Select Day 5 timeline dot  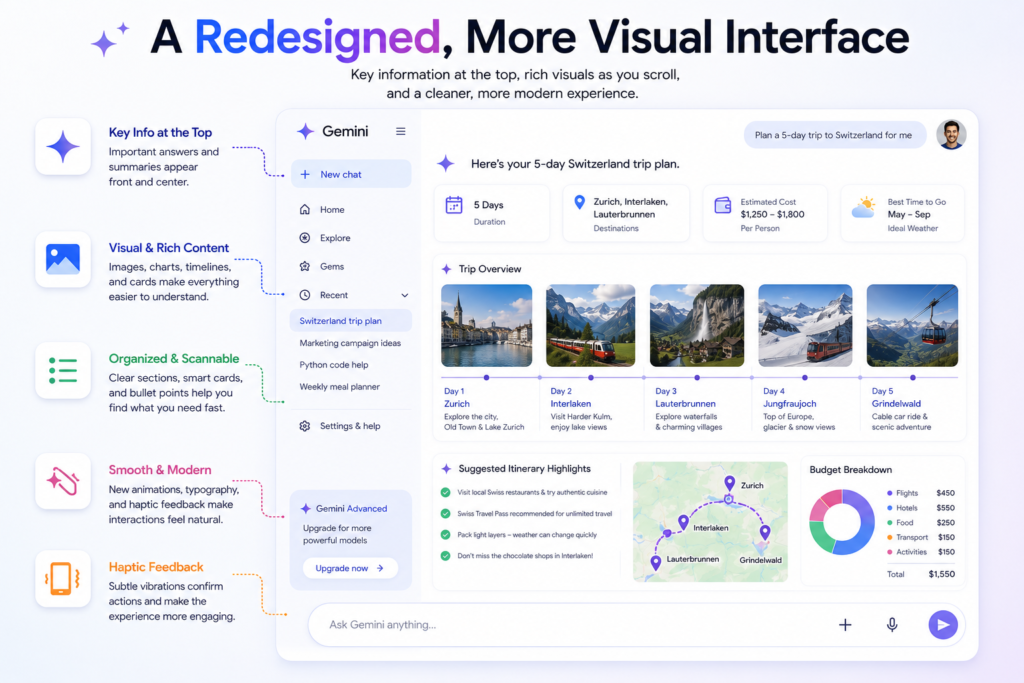[x=913, y=377]
